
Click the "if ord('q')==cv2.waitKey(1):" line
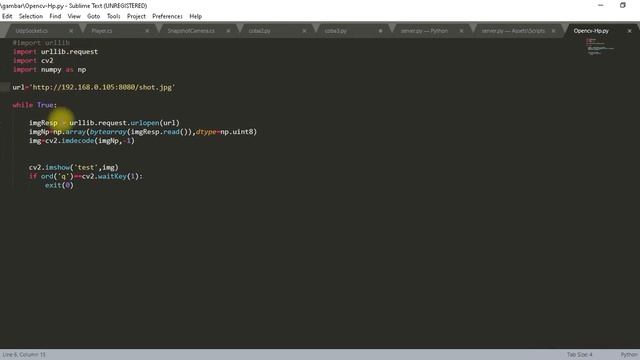coord(86,176)
